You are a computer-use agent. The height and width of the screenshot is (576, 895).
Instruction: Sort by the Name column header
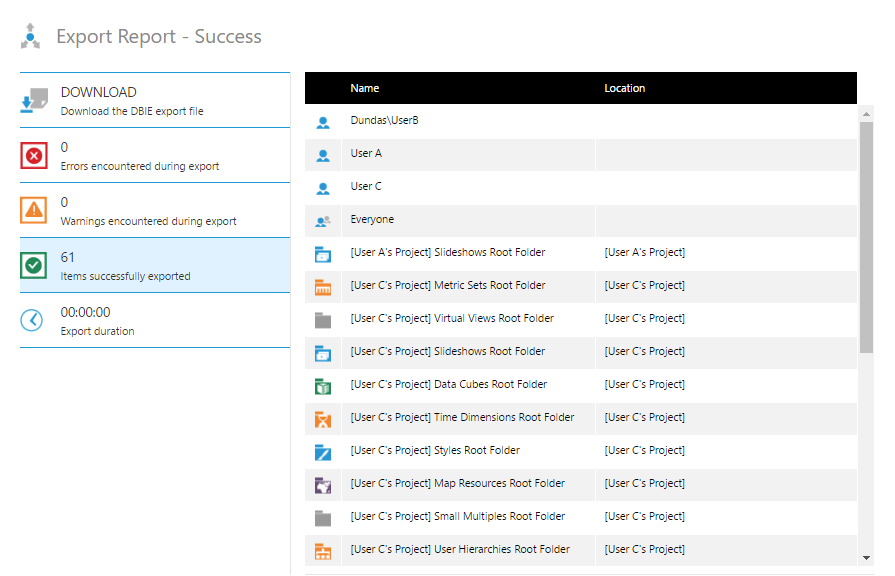365,88
